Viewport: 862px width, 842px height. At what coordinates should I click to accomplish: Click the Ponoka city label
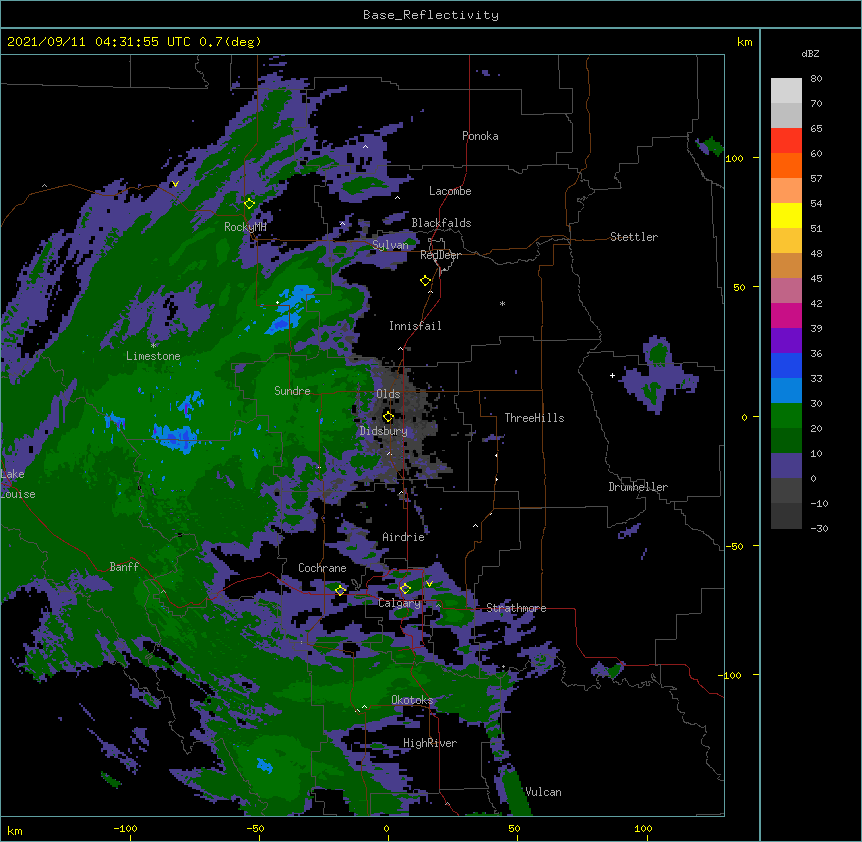pyautogui.click(x=480, y=136)
